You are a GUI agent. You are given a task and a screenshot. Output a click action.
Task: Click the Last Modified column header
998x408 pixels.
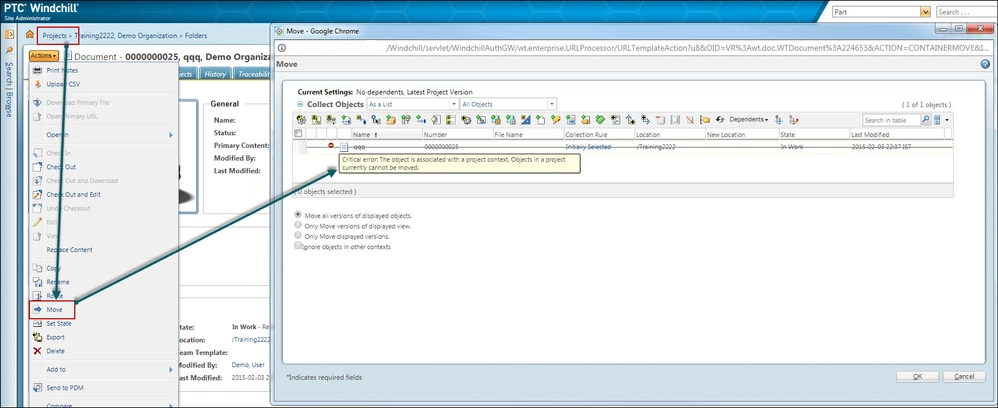point(897,134)
